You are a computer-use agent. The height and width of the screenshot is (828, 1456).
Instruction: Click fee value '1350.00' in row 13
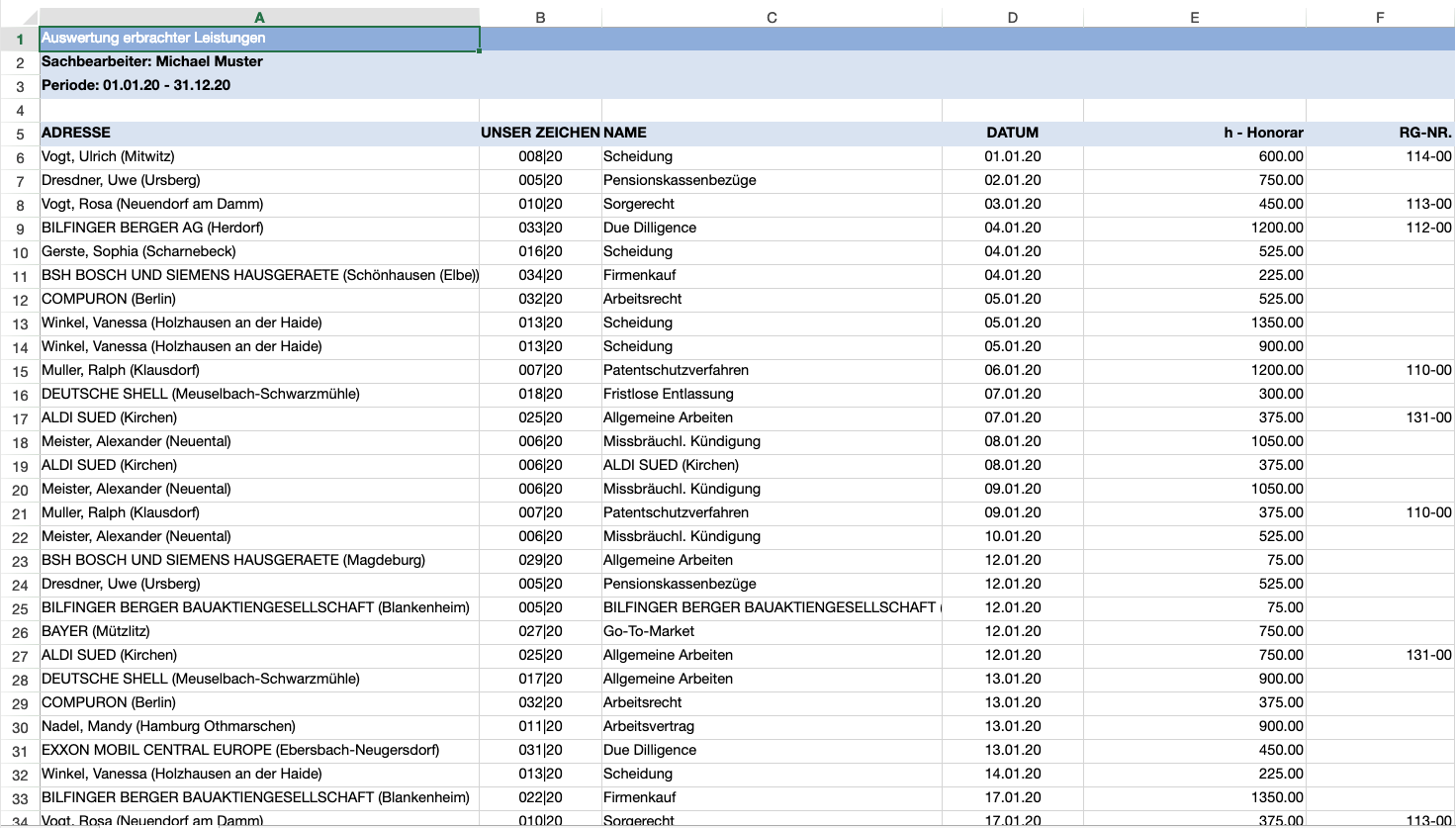(1194, 323)
